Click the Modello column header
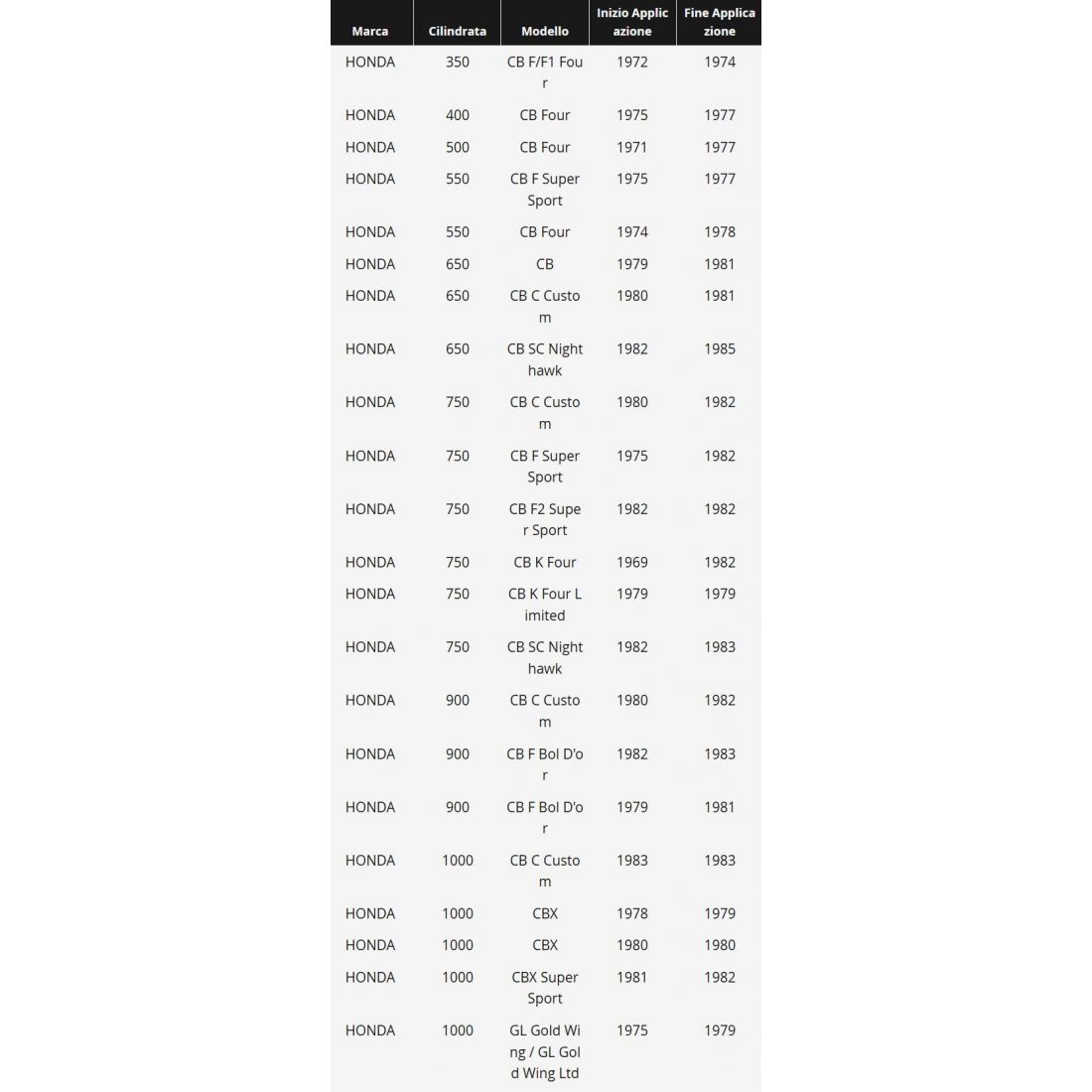 tap(545, 31)
